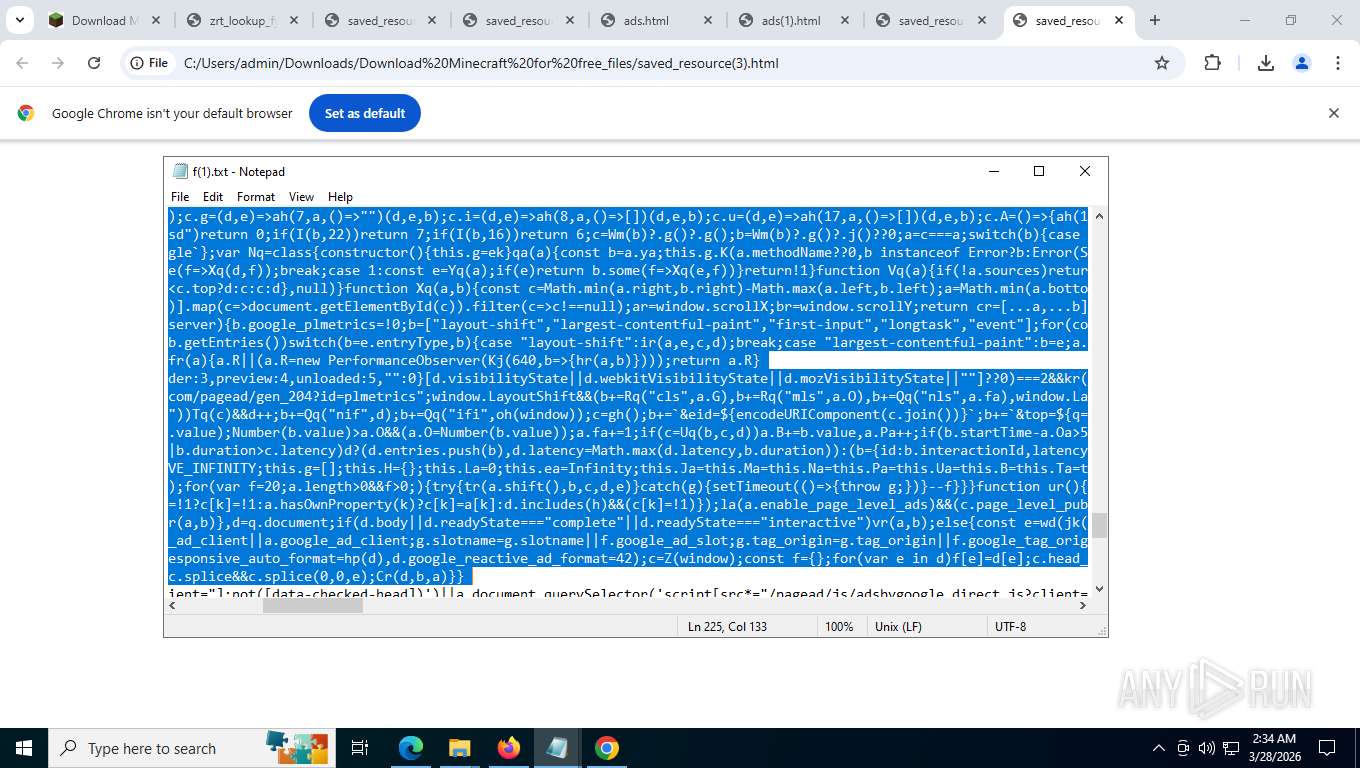Bookmark this page with star icon
1360x768 pixels.
[x=1162, y=63]
